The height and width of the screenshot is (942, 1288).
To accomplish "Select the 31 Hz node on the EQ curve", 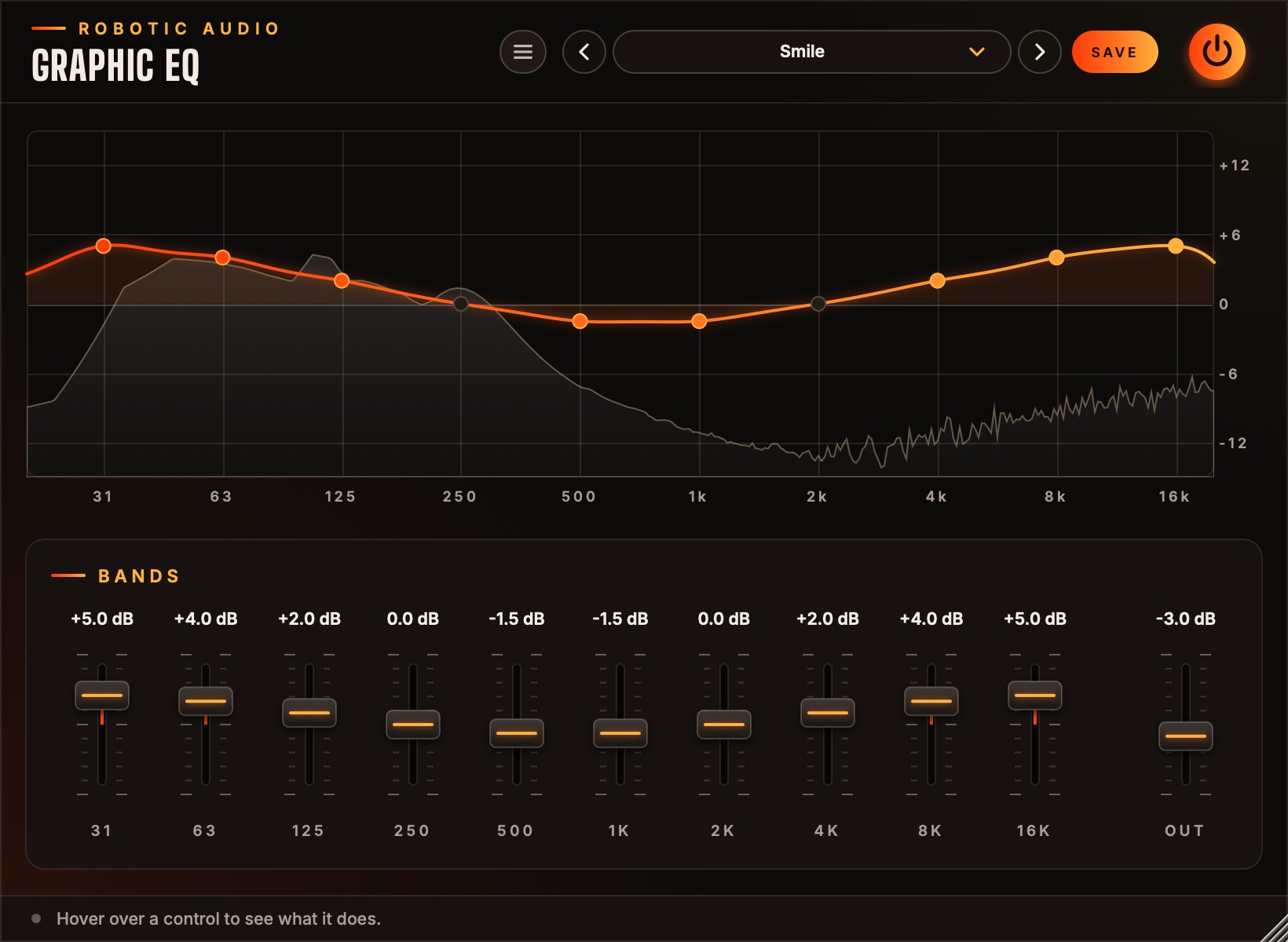I will click(x=104, y=246).
